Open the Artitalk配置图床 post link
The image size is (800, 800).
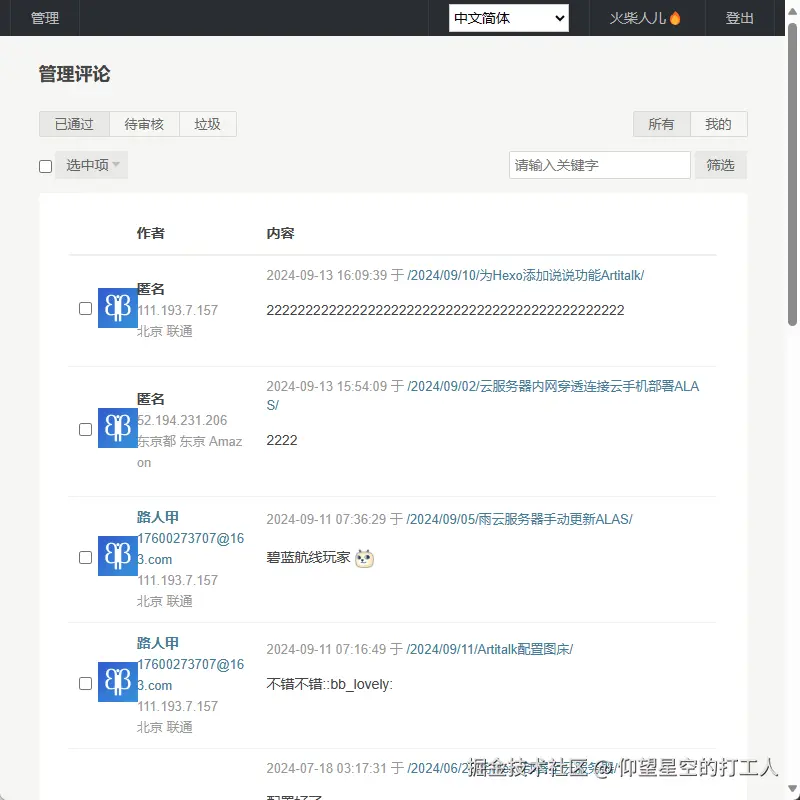(490, 649)
